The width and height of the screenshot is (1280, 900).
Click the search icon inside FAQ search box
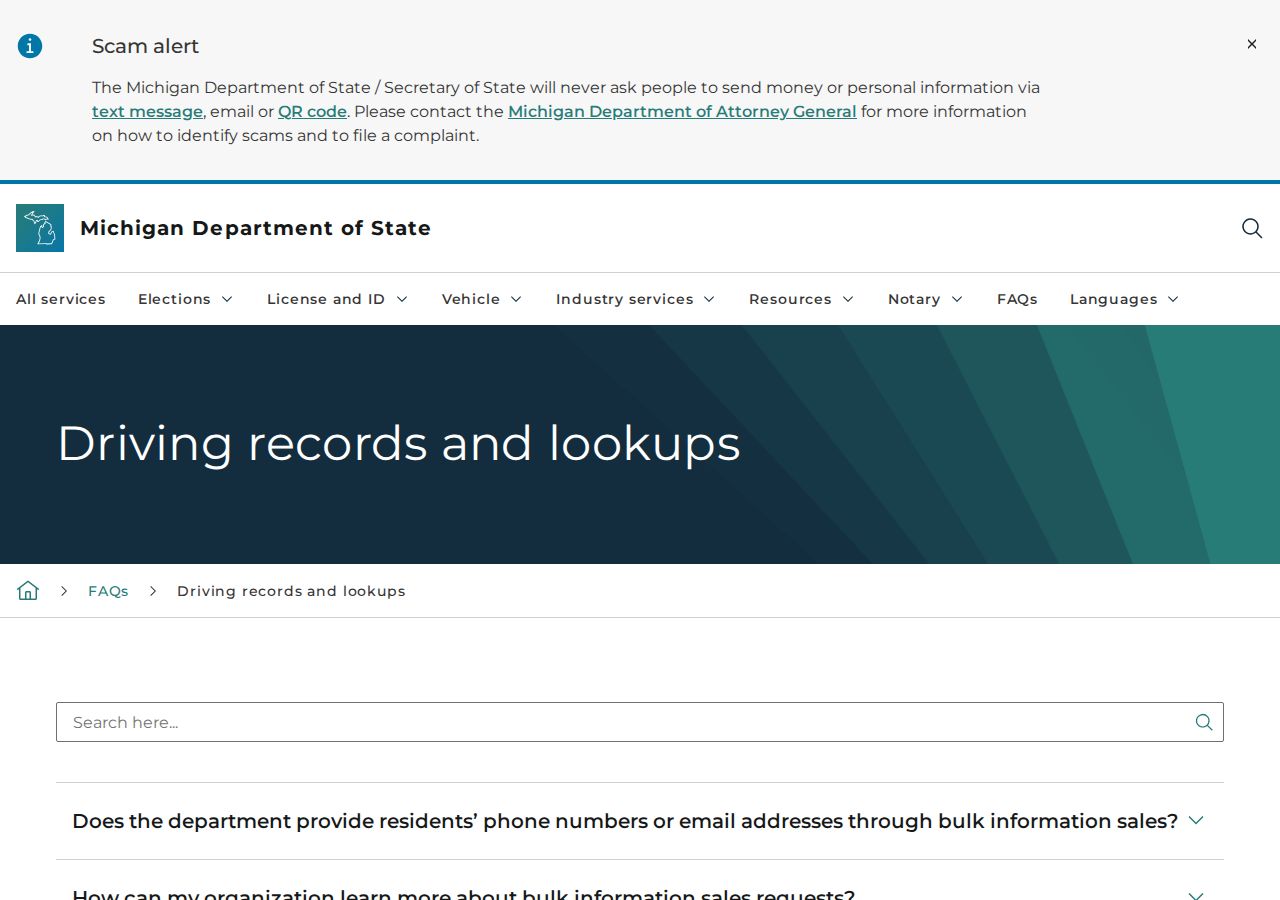[1204, 722]
